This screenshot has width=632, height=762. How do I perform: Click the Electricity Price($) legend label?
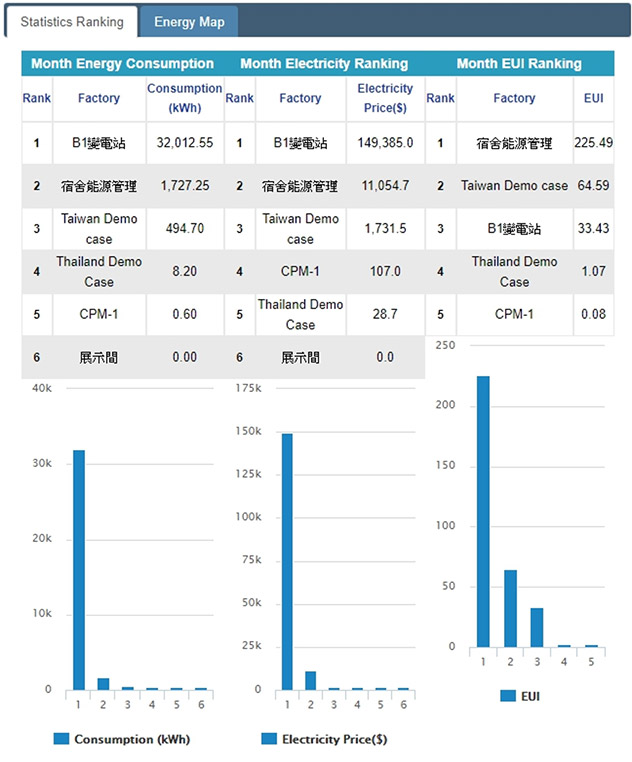tap(334, 739)
